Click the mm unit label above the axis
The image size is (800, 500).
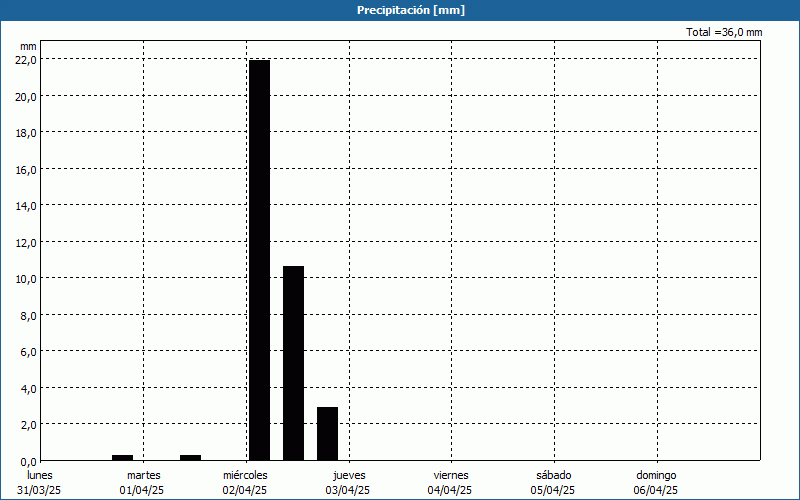click(x=29, y=46)
